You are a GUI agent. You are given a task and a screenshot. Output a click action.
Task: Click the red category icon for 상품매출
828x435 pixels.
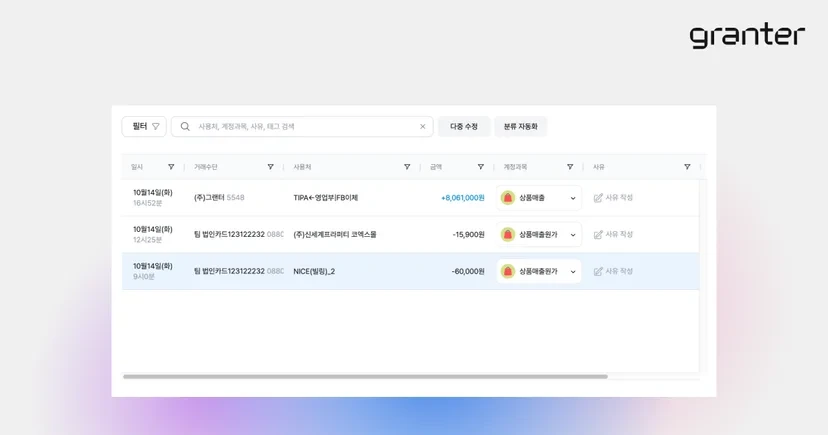tap(507, 198)
